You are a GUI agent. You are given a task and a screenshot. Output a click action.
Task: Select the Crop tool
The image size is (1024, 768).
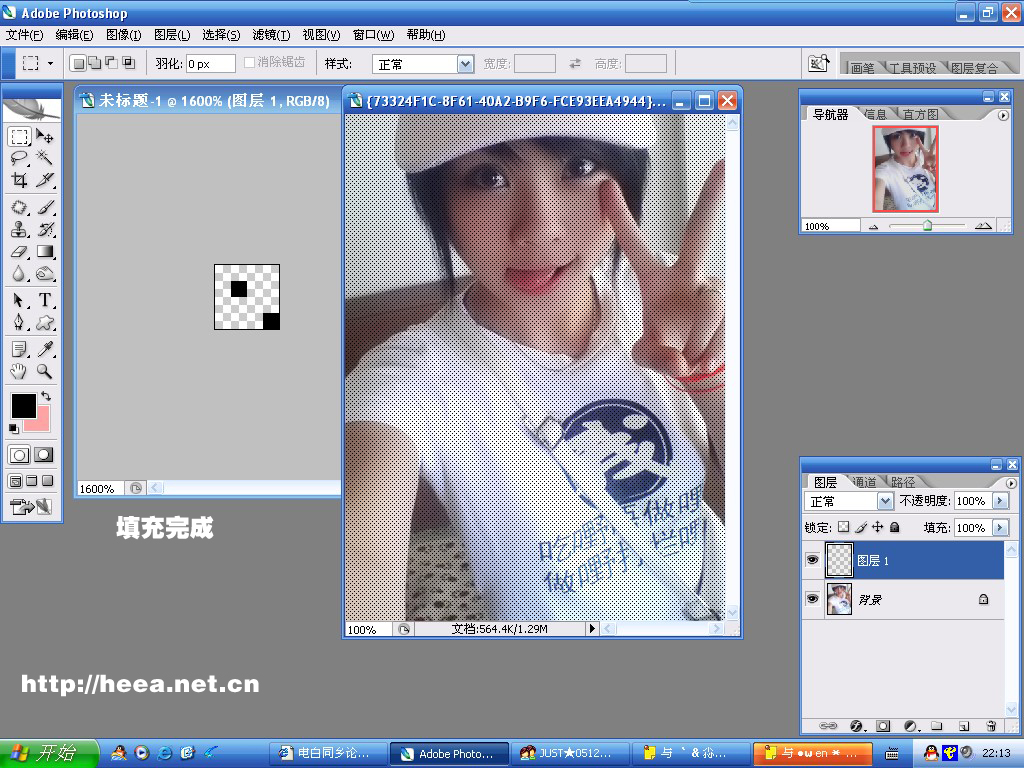pos(19,181)
